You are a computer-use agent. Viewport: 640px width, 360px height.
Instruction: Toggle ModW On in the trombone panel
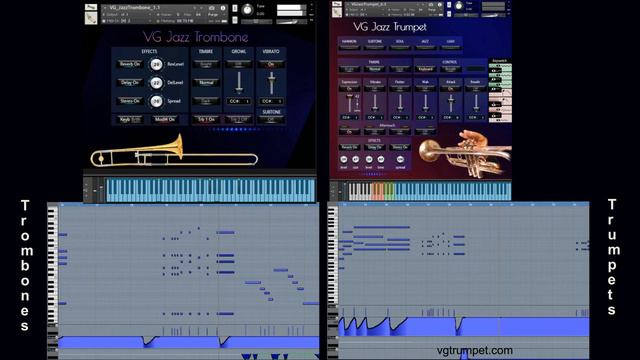point(165,119)
